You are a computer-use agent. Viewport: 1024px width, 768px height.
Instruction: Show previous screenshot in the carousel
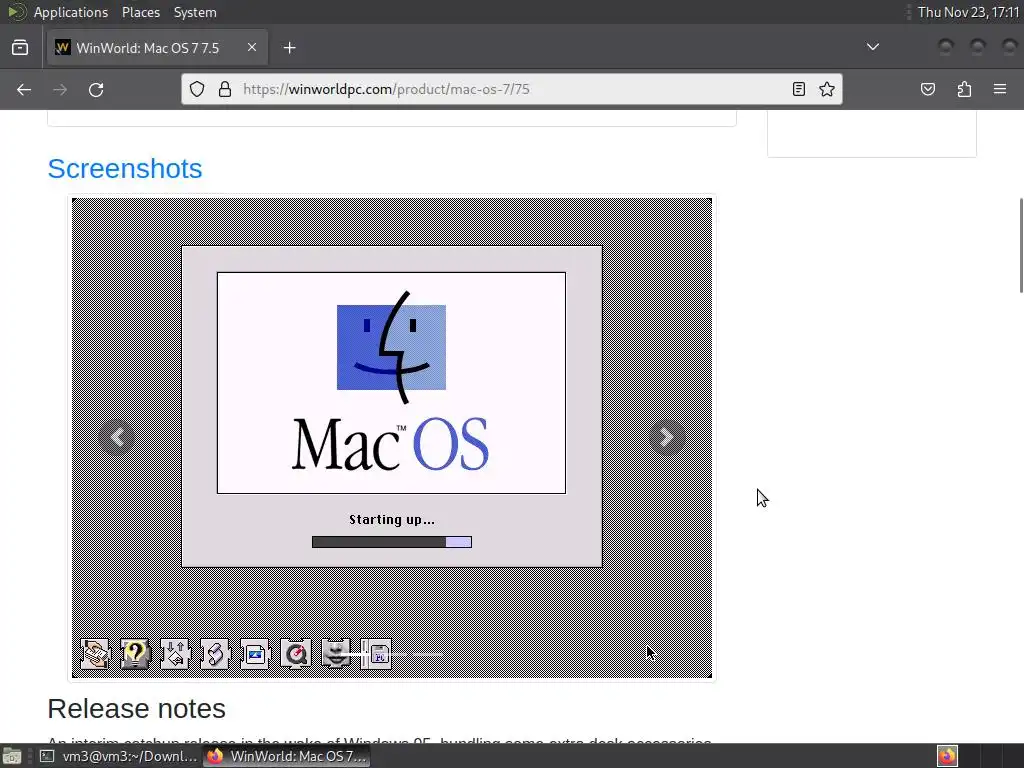pos(117,437)
